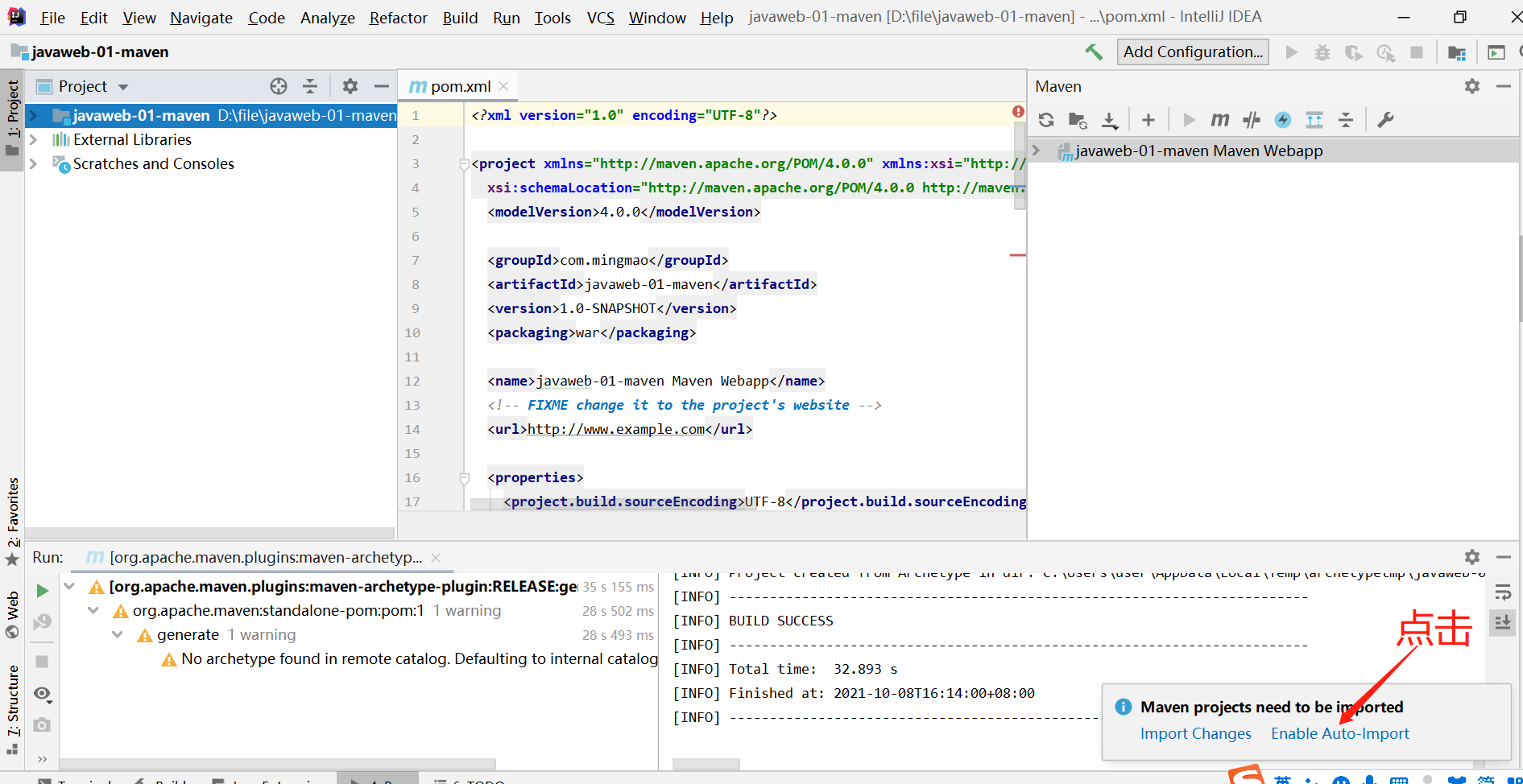Expand javaweb-01-maven Maven Webapp node
1523x784 pixels.
pos(1037,151)
